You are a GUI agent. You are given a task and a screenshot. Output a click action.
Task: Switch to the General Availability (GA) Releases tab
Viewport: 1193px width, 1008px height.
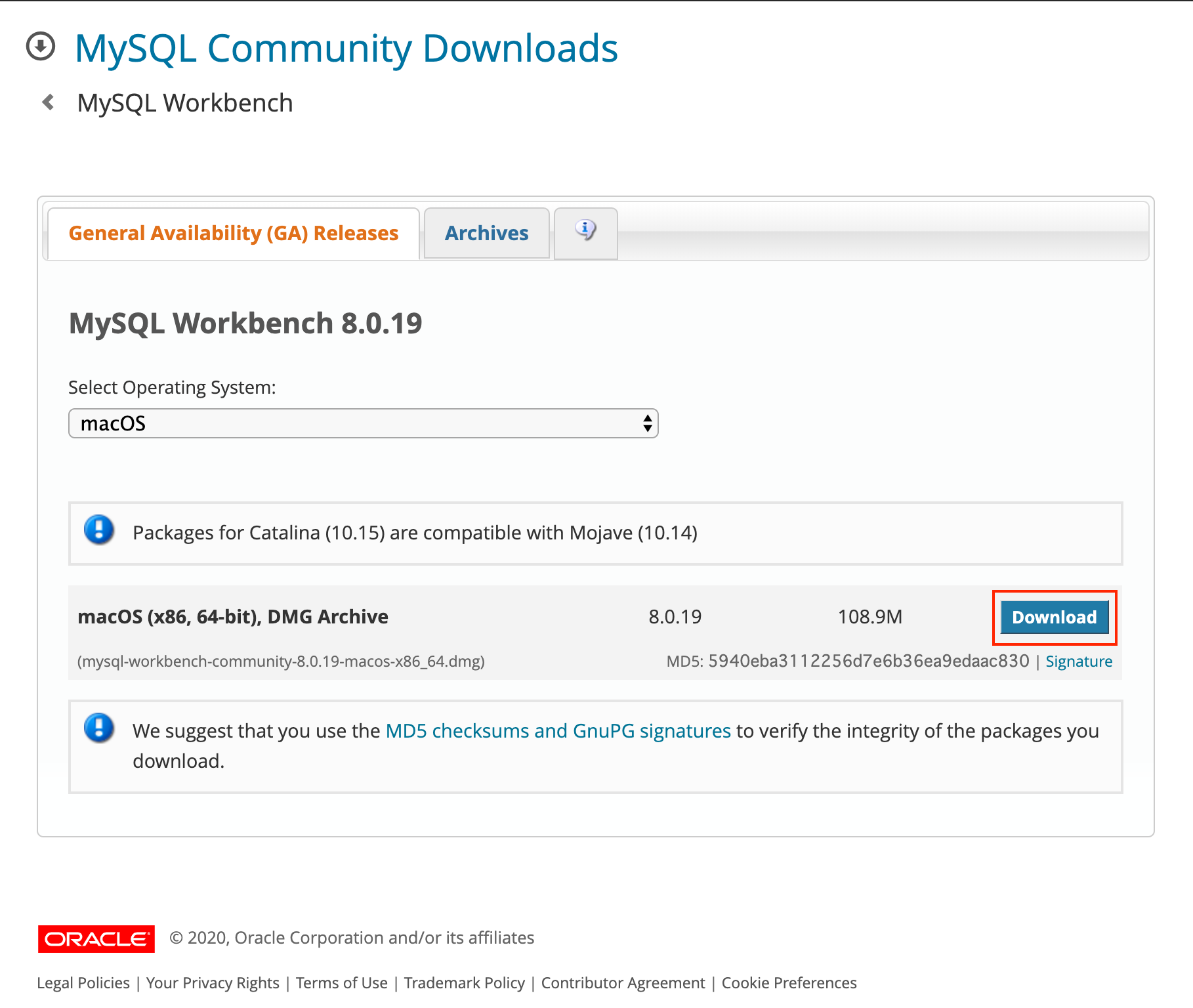233,234
